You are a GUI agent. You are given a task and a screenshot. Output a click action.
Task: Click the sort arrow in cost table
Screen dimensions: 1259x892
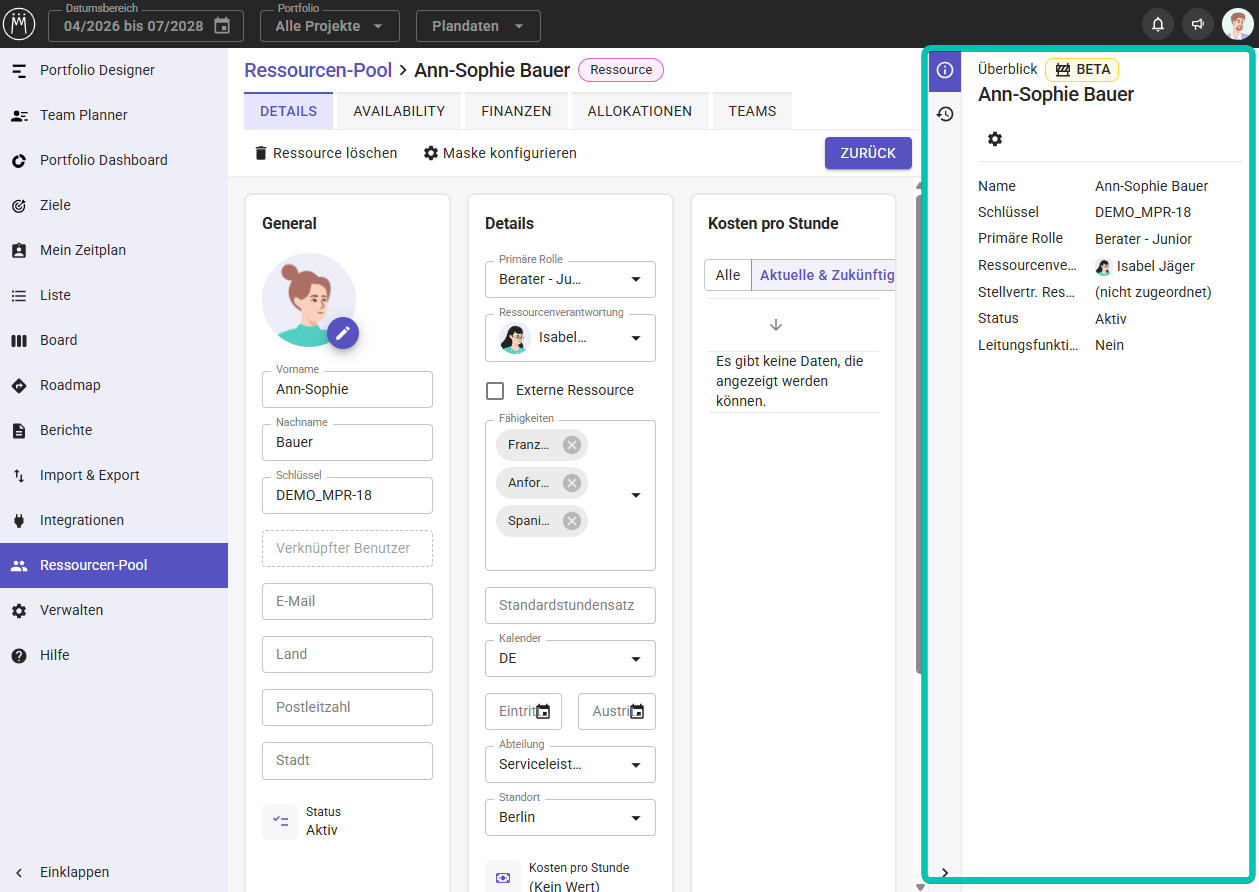click(776, 325)
